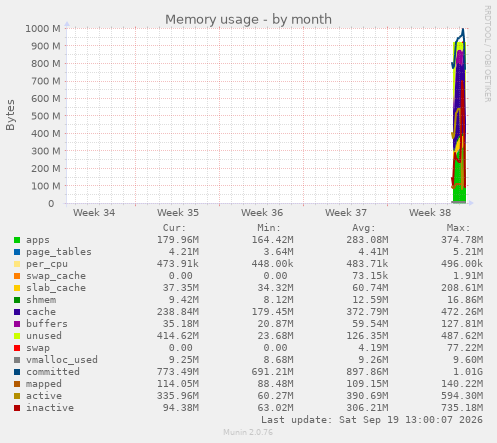
Task: Click the blue page_tables legend swatch
Action: click(x=17, y=252)
